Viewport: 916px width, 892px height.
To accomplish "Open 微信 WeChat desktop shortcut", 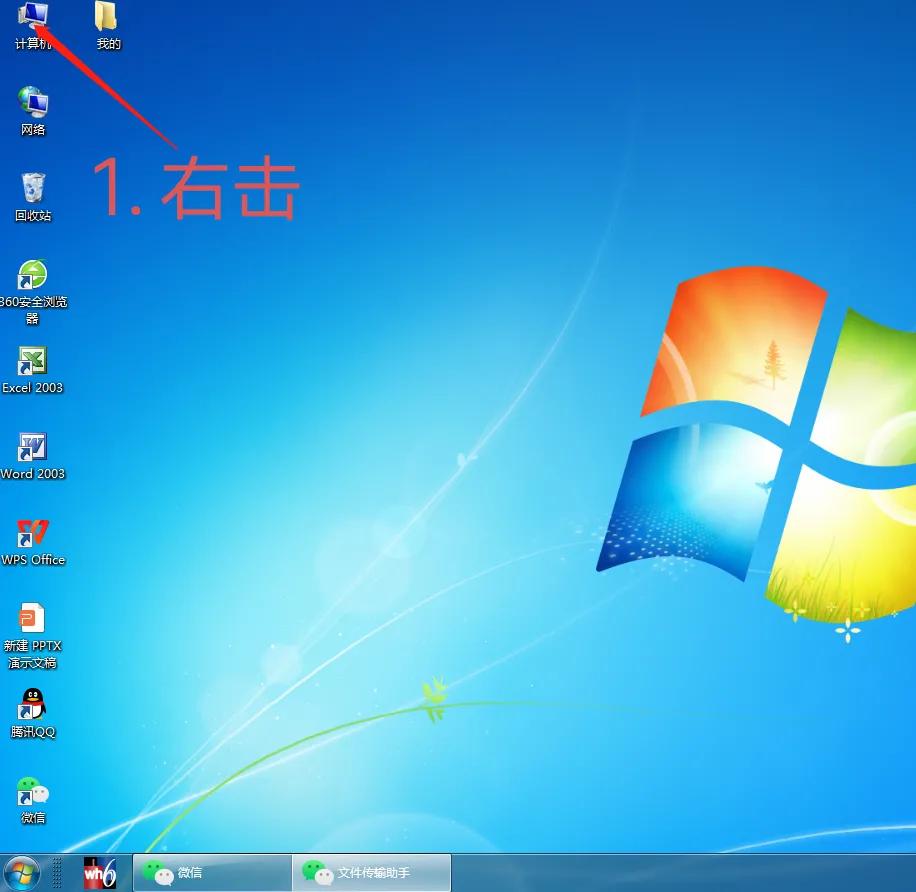I will click(31, 790).
